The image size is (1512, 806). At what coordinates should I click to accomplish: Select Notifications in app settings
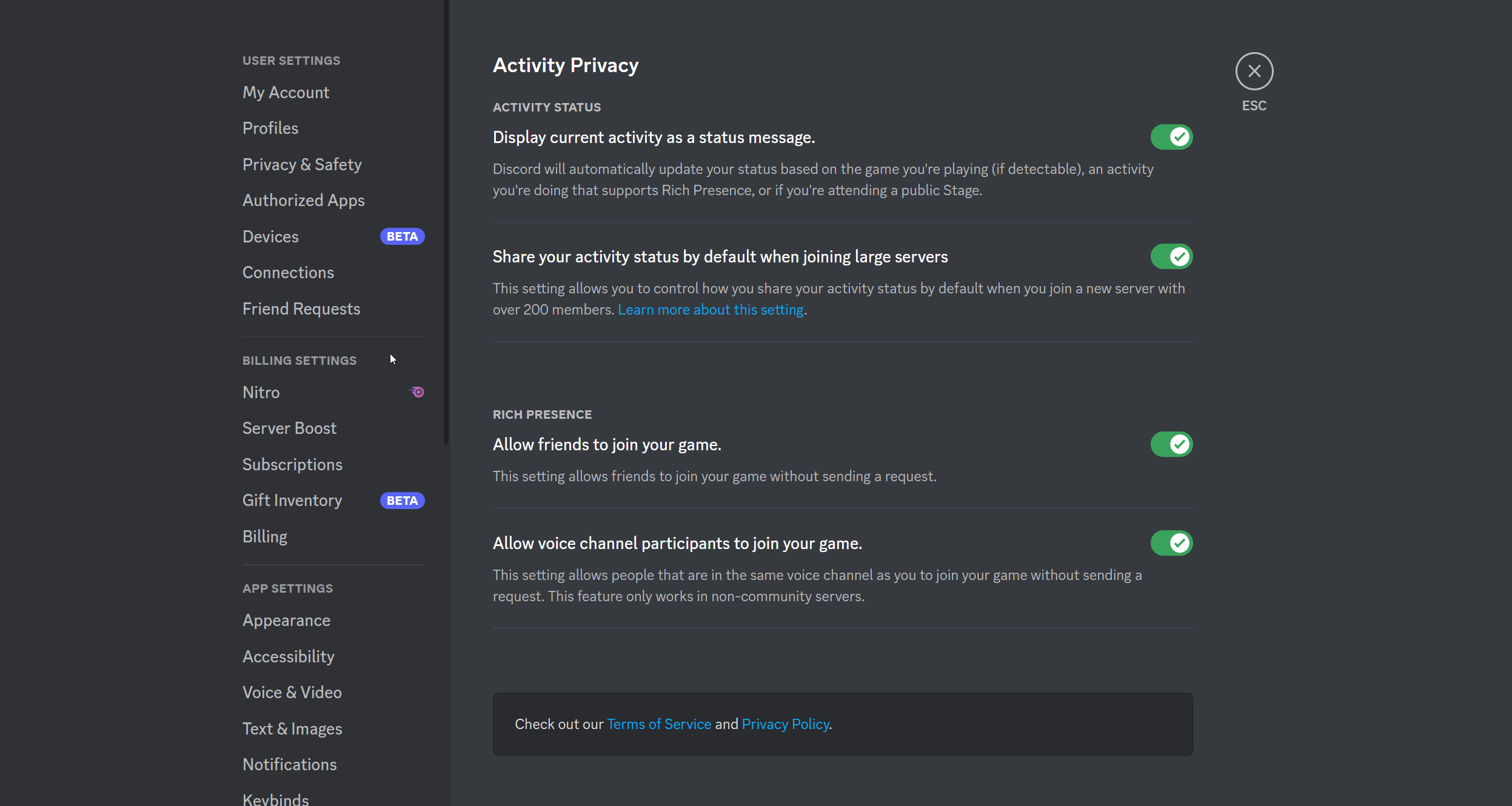tap(289, 764)
